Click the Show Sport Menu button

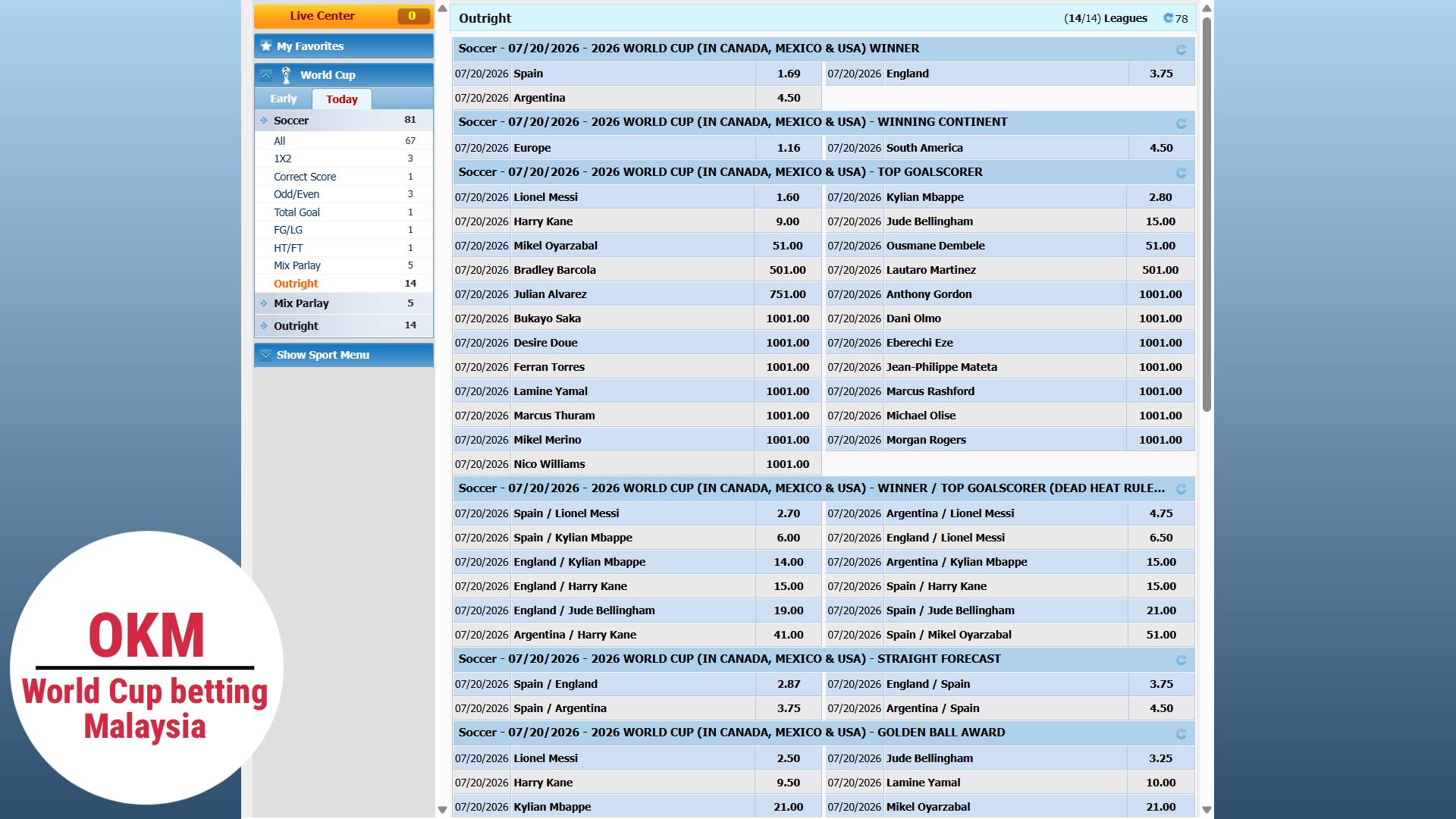344,355
